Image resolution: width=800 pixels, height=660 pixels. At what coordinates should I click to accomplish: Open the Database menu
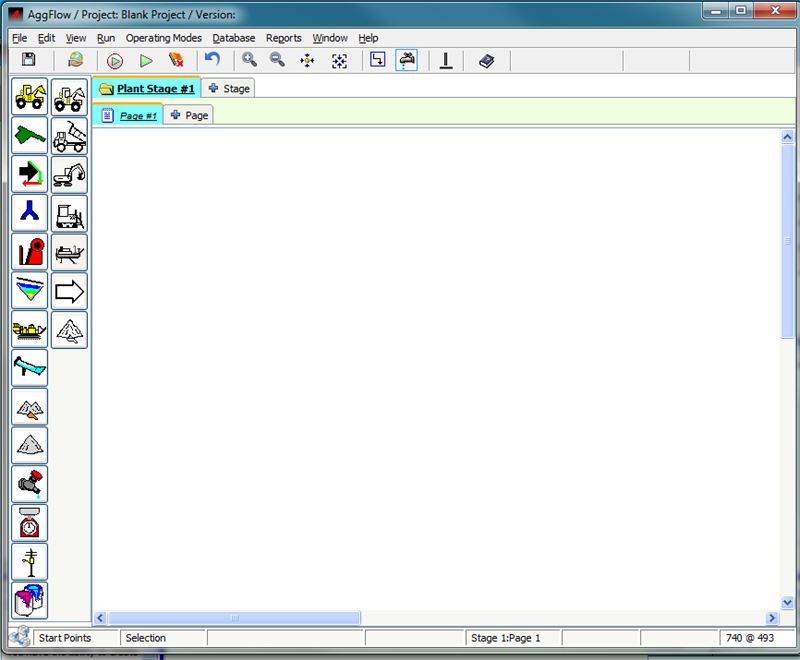[233, 38]
